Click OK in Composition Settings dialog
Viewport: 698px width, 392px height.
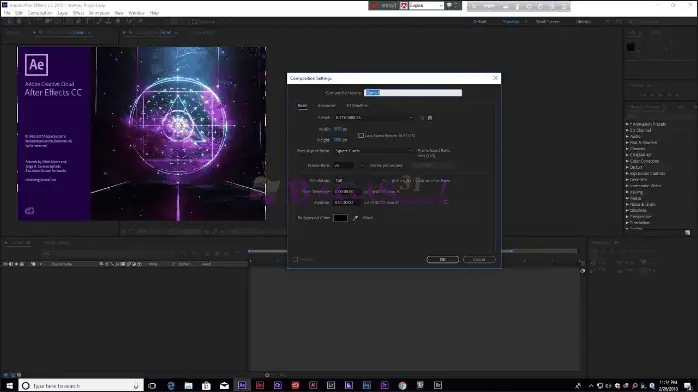coord(442,259)
